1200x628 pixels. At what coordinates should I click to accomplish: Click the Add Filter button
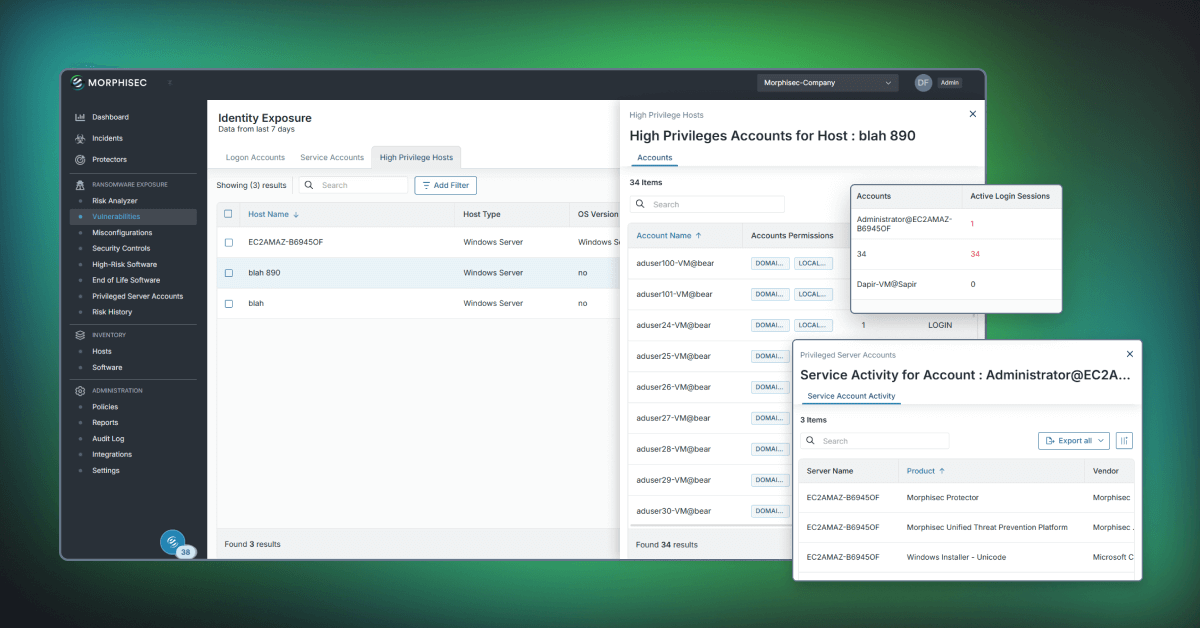click(x=446, y=185)
